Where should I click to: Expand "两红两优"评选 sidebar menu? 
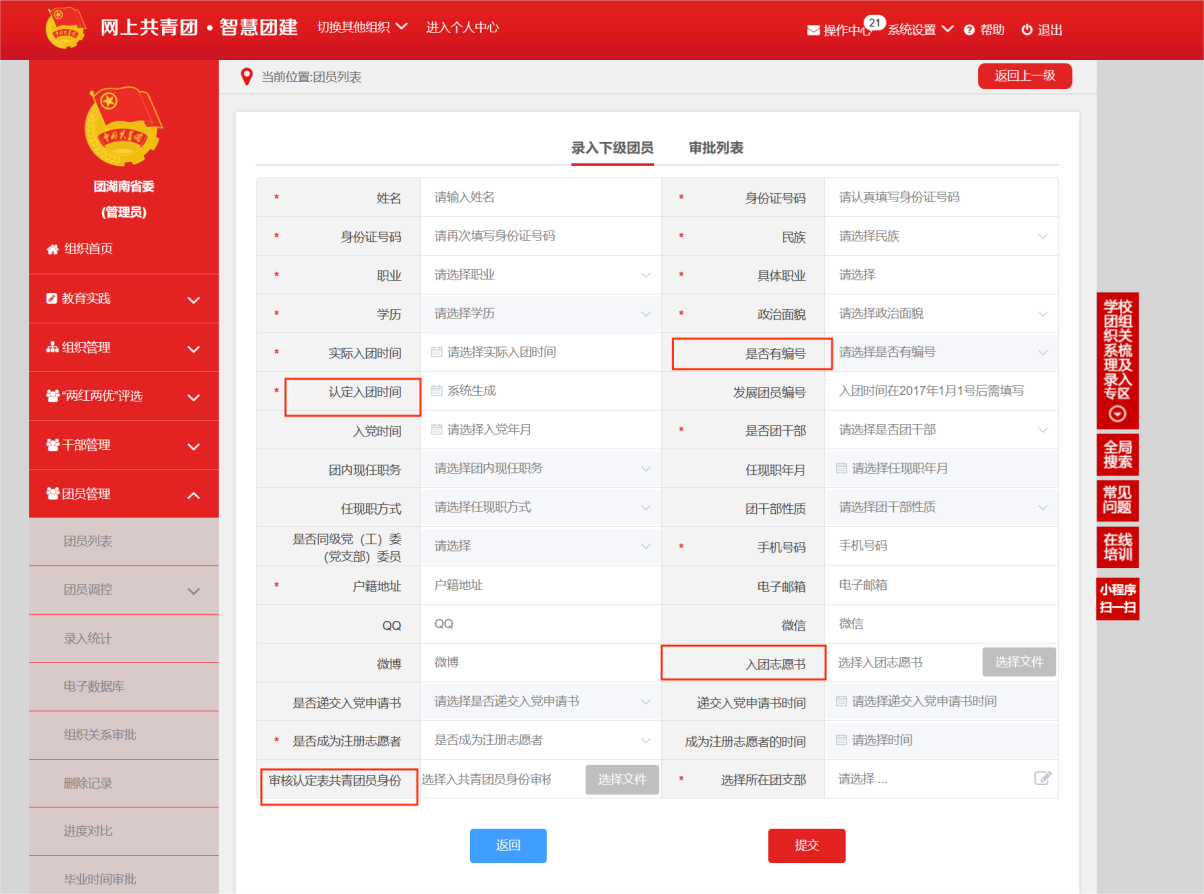pos(124,396)
